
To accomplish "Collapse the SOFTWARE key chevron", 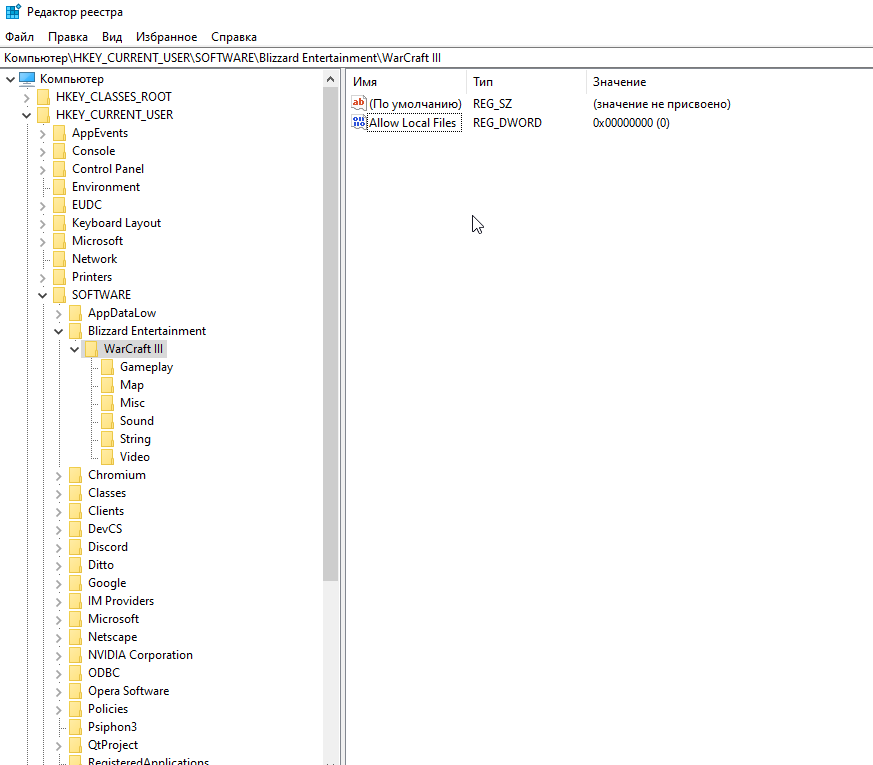I will (x=42, y=295).
